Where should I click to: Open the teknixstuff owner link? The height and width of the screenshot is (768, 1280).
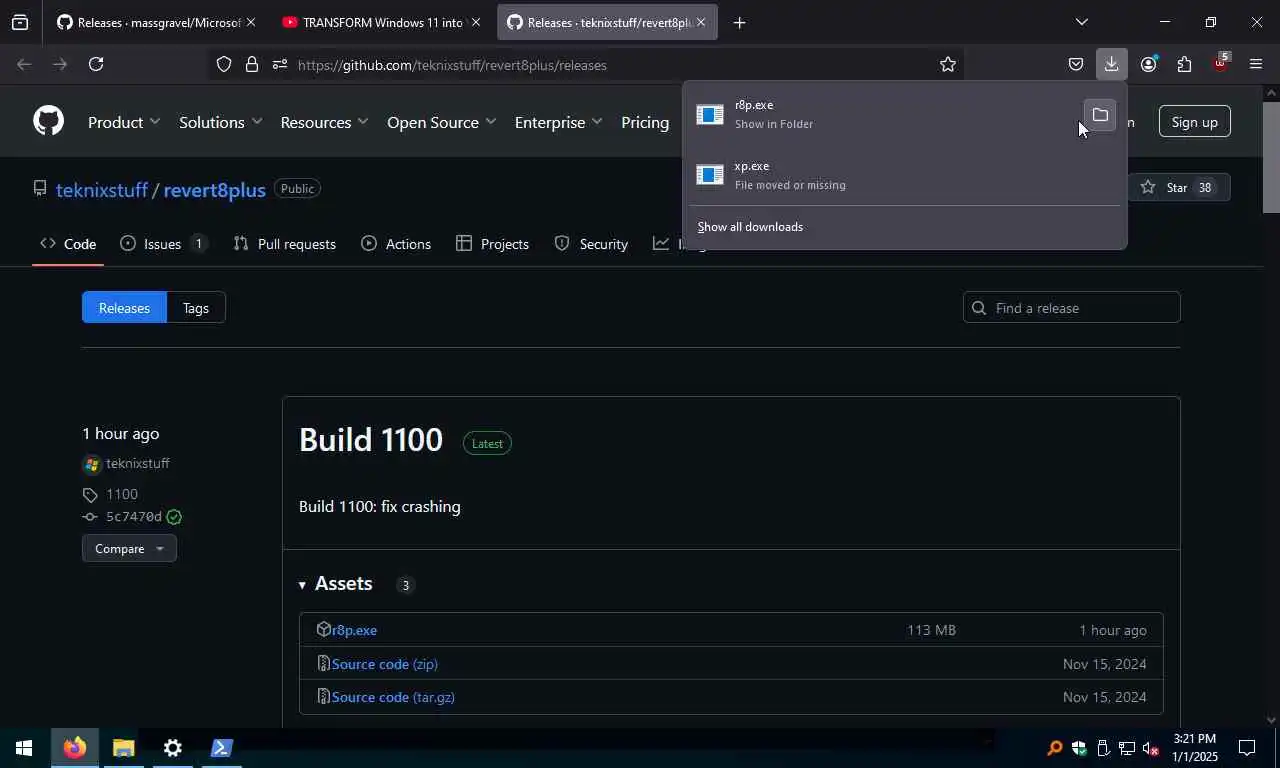pos(102,189)
